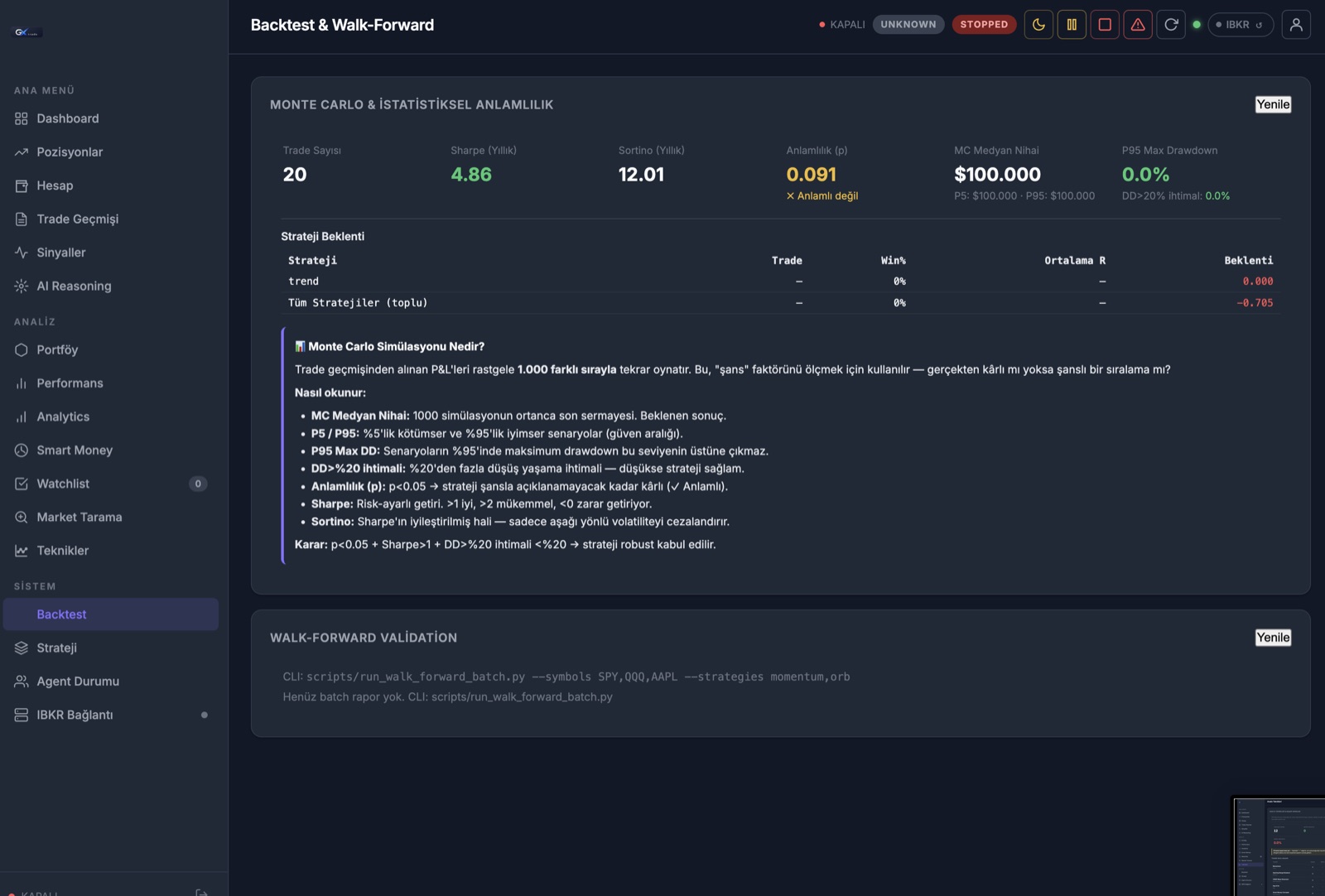Click the IBKR reconnect pill
The image size is (1325, 896).
click(x=1241, y=25)
